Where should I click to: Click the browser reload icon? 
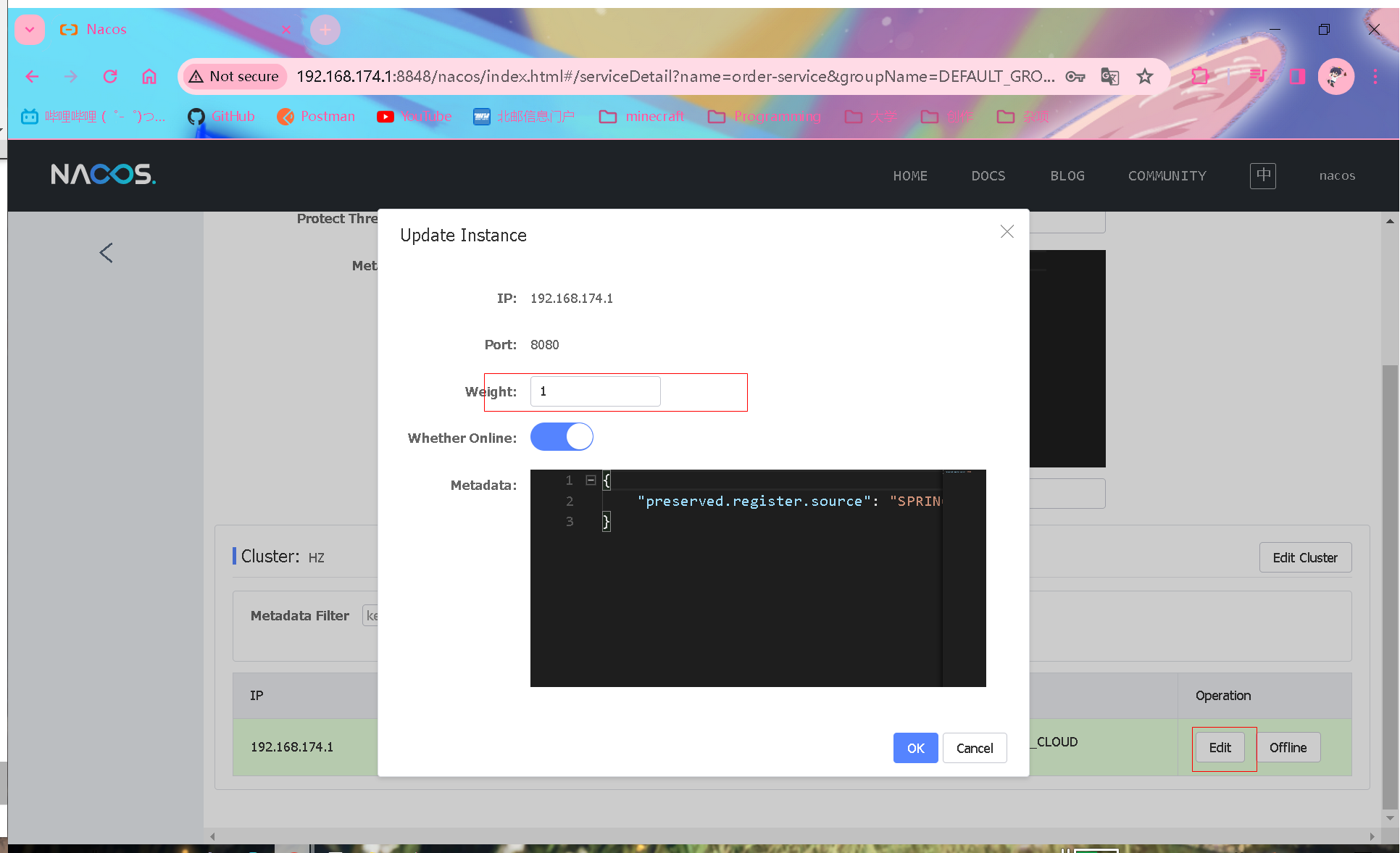tap(110, 76)
